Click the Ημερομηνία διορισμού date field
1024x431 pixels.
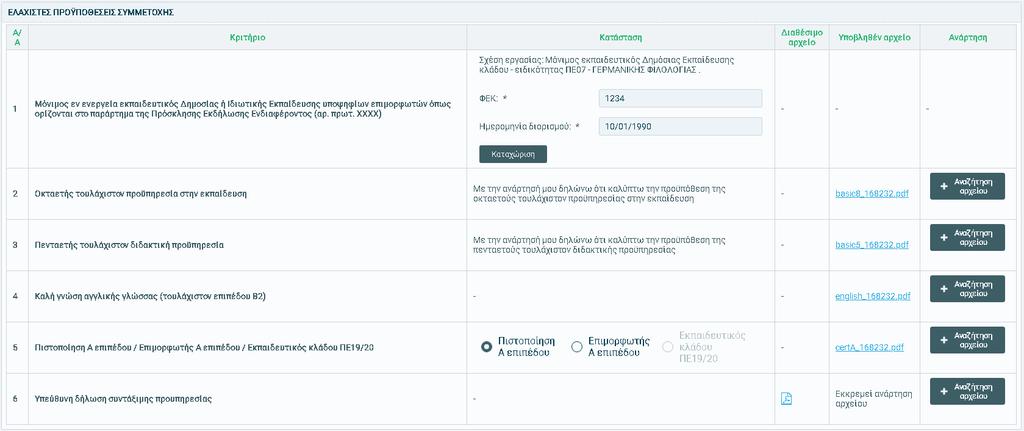point(680,126)
